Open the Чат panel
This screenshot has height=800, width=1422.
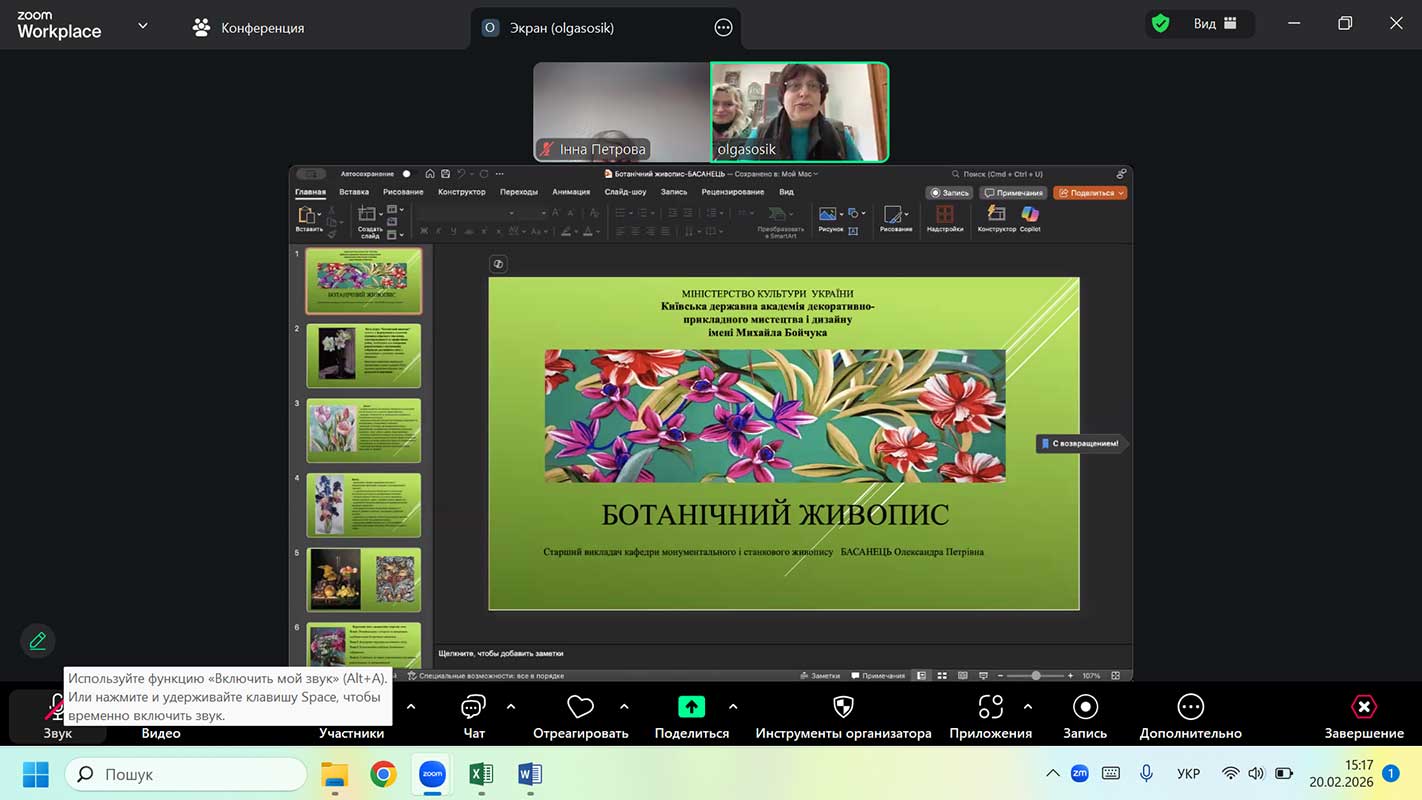coord(473,708)
